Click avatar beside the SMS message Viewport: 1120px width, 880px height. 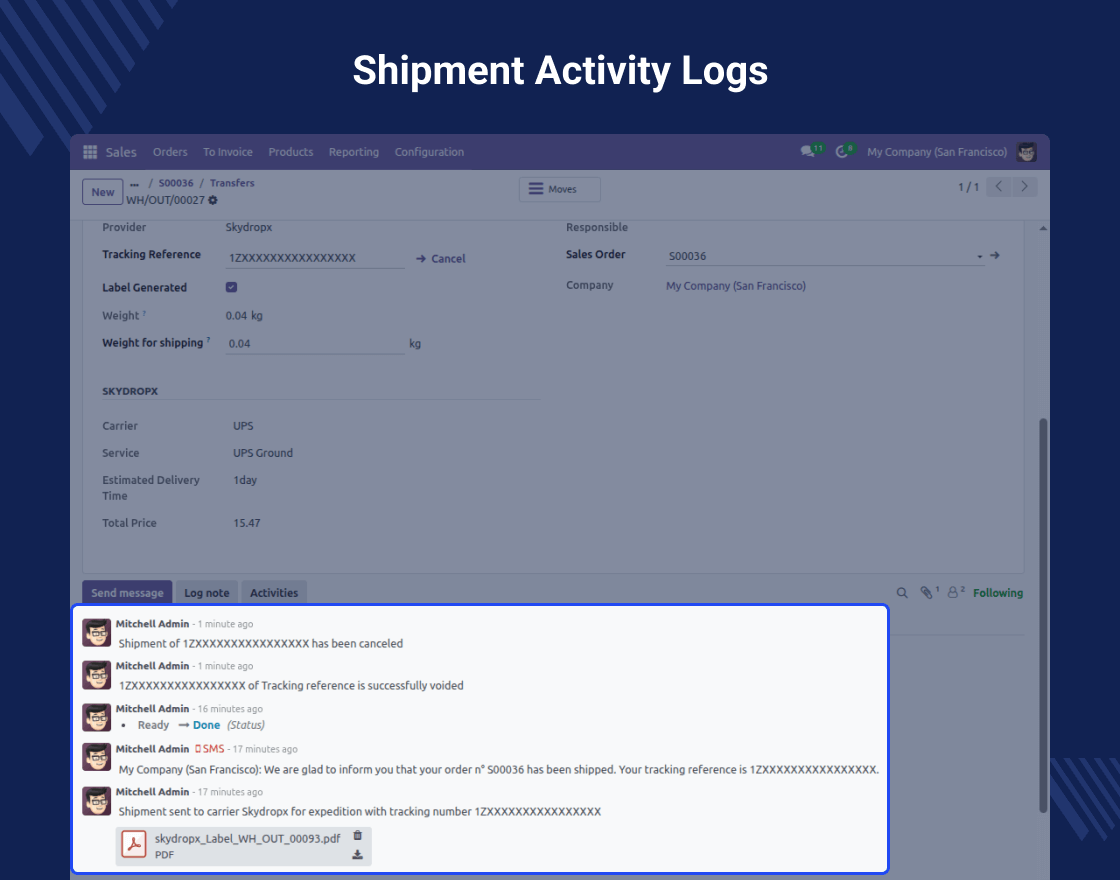tap(96, 757)
